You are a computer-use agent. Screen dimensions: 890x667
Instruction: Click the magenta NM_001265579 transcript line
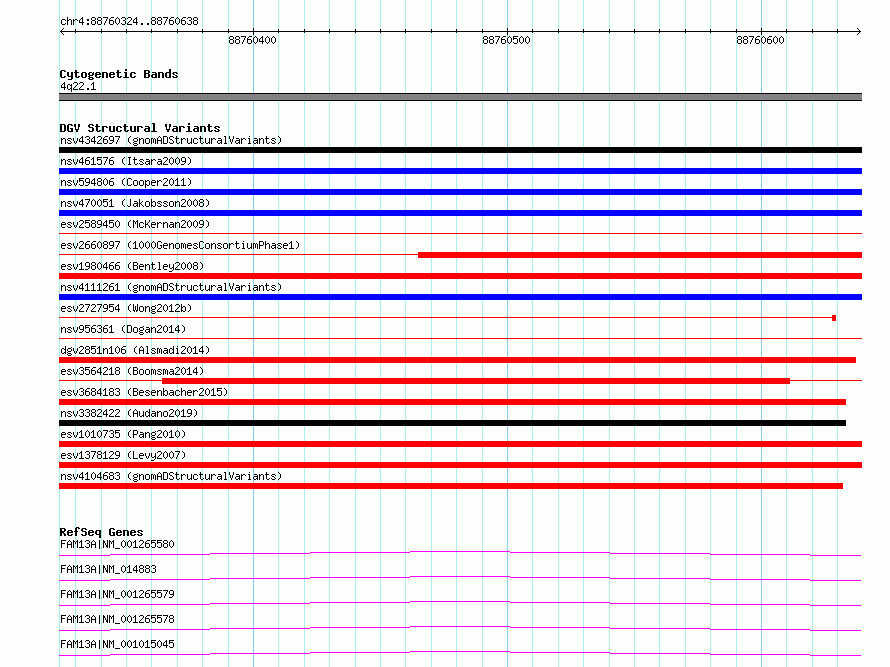coord(460,603)
